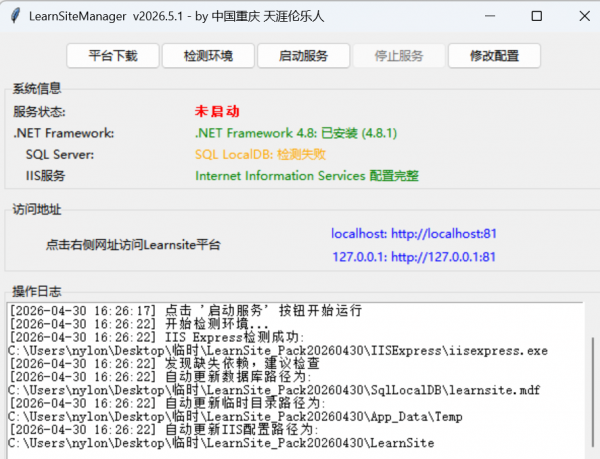Click the 系统信息 group heading
600x459 pixels.
tap(37, 88)
